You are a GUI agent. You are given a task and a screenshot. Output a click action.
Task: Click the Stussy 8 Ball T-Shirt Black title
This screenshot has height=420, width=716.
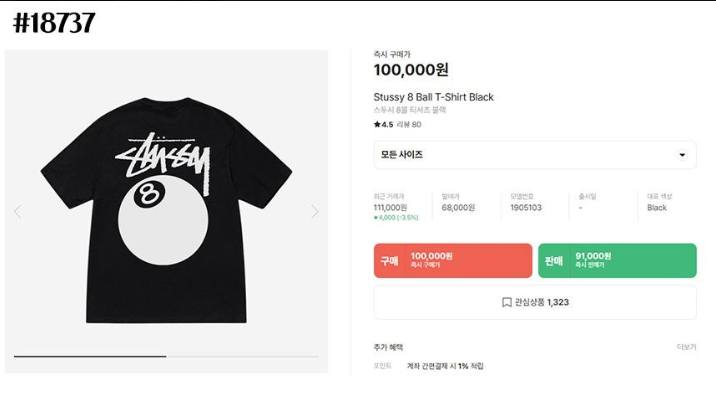[x=433, y=97]
